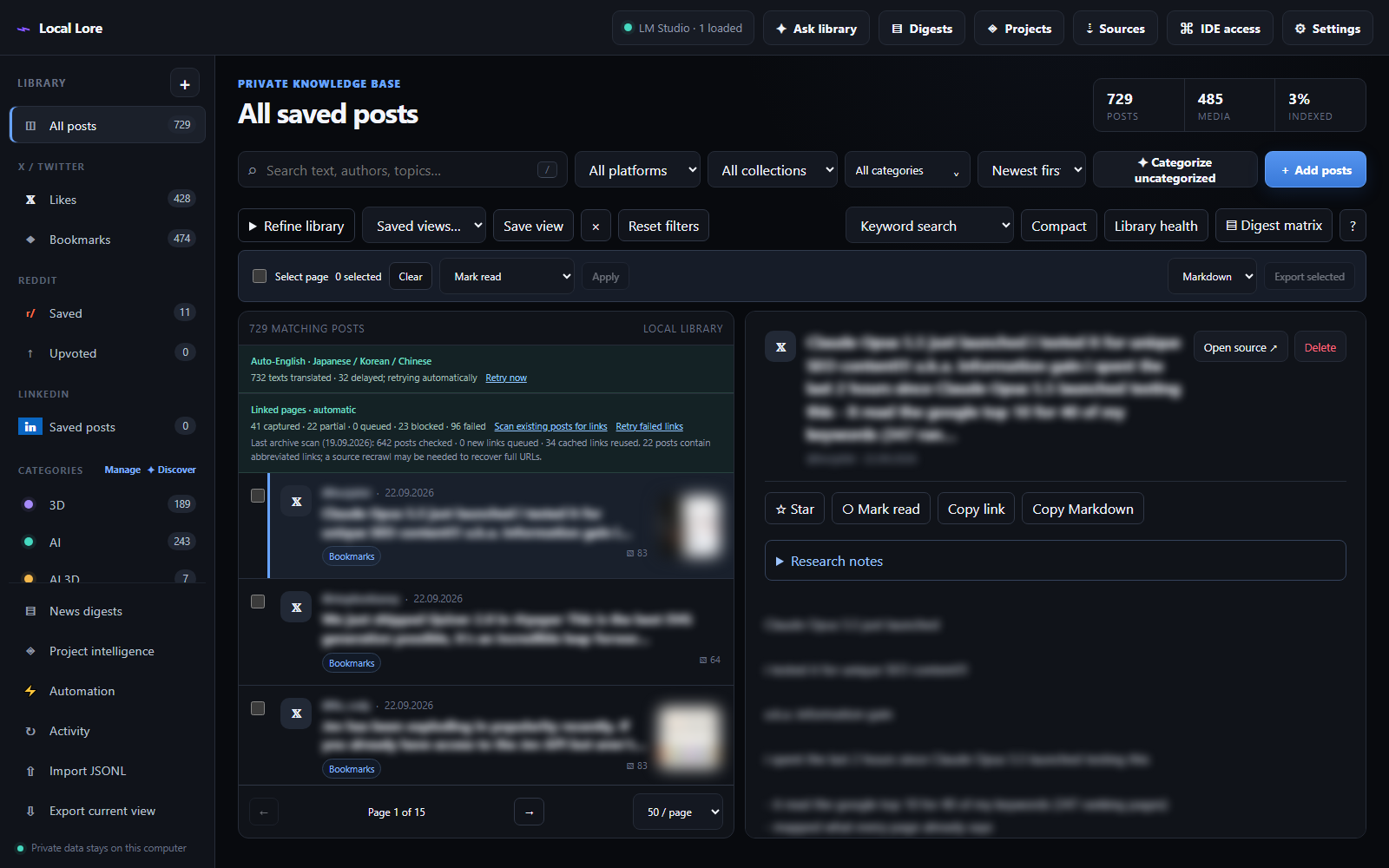Open the Newest first sort dropdown
Viewport: 1389px width, 868px height.
click(1031, 170)
